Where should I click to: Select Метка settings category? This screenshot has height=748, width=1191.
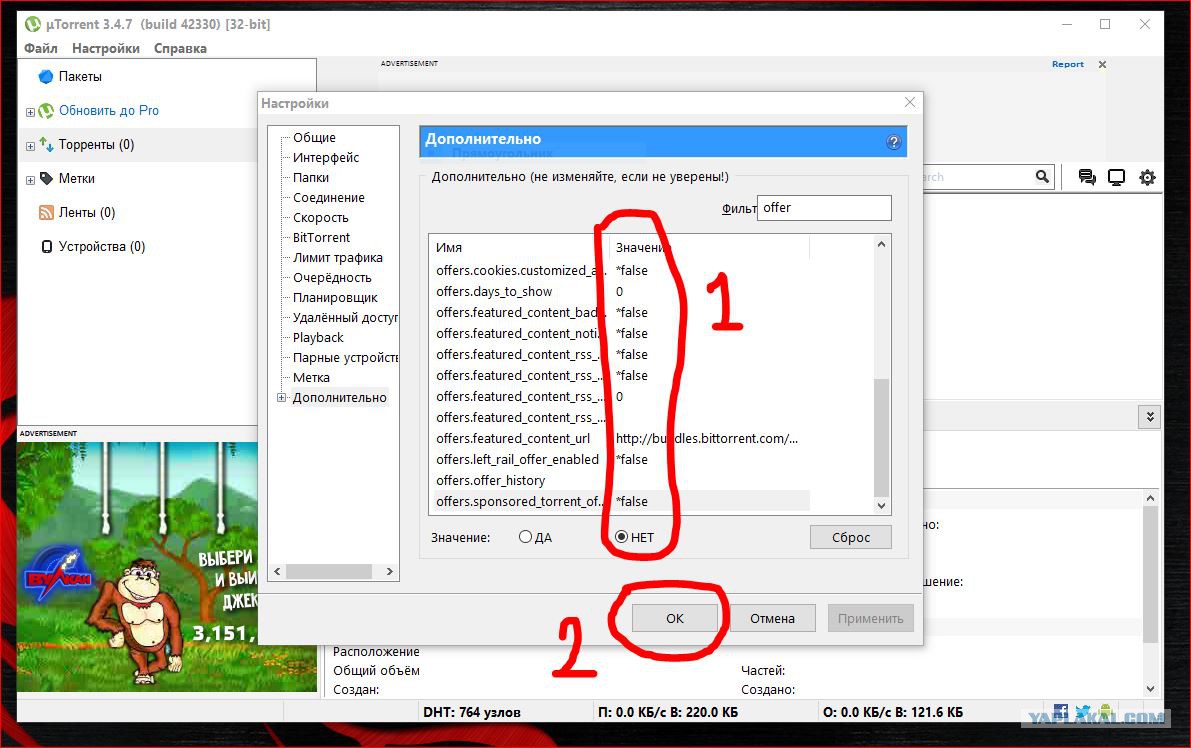[x=311, y=377]
